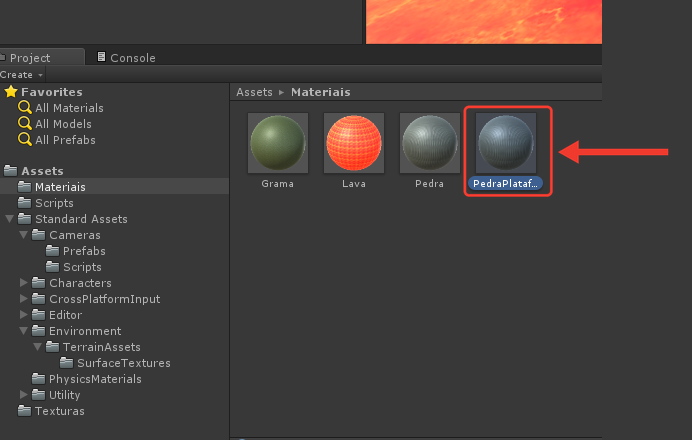Click Assets in the breadcrumb path

coord(254,92)
